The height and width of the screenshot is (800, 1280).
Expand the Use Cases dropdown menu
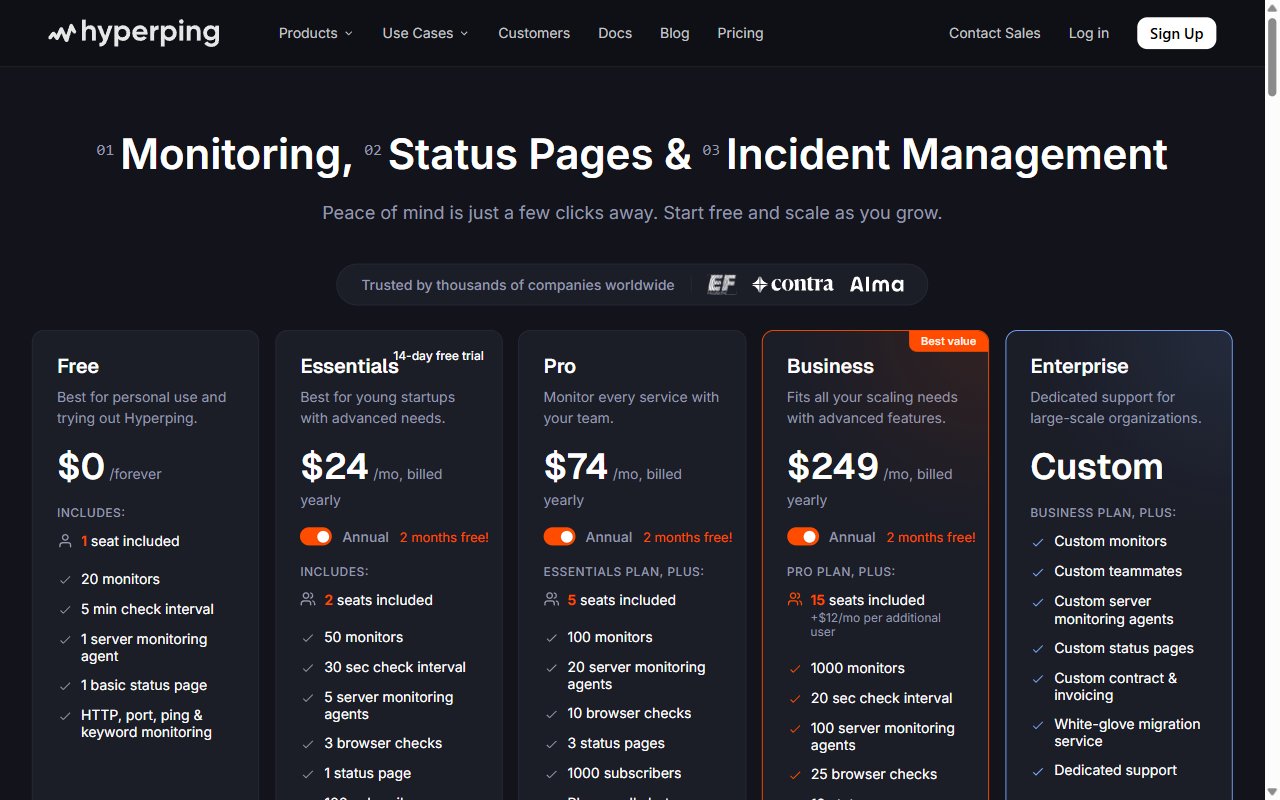point(425,33)
